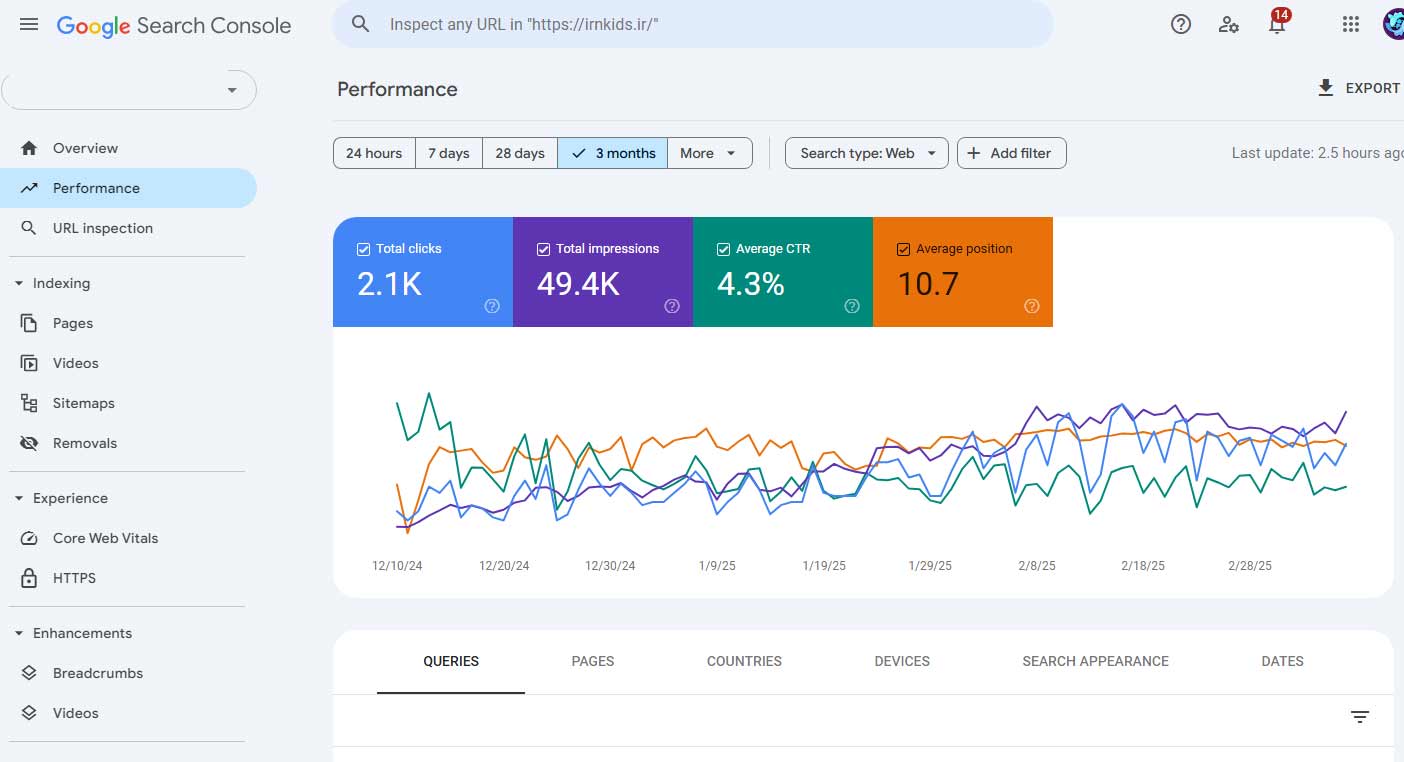Click the Core Web Vitals gauge icon
The image size is (1404, 762).
point(30,538)
